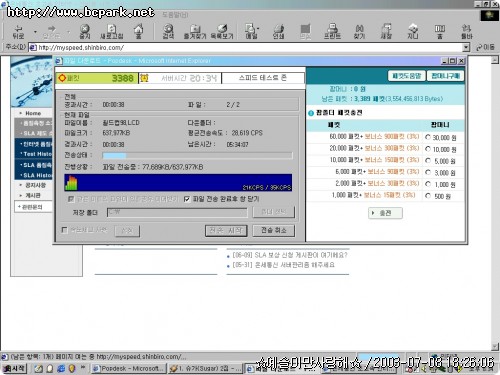Viewport: 500px width, 375px height.
Task: Click the 지니 toolbar icon
Action: click(x=413, y=32)
